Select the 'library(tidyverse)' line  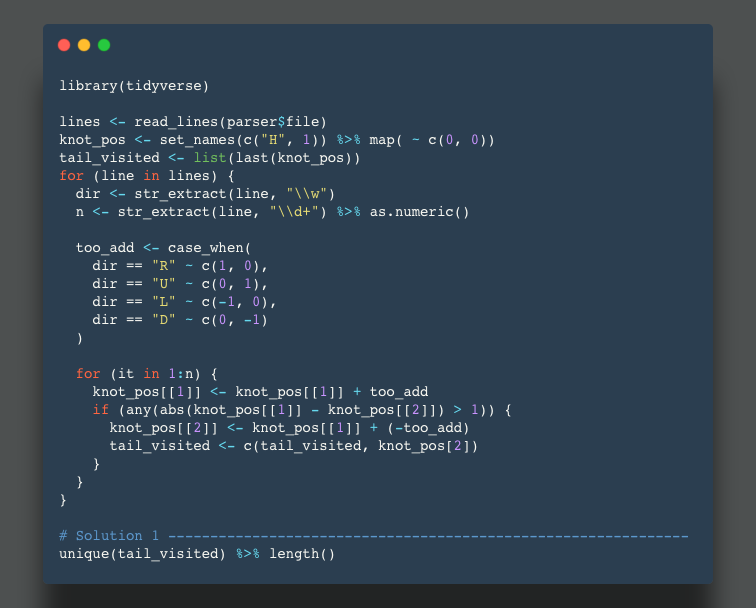click(134, 86)
